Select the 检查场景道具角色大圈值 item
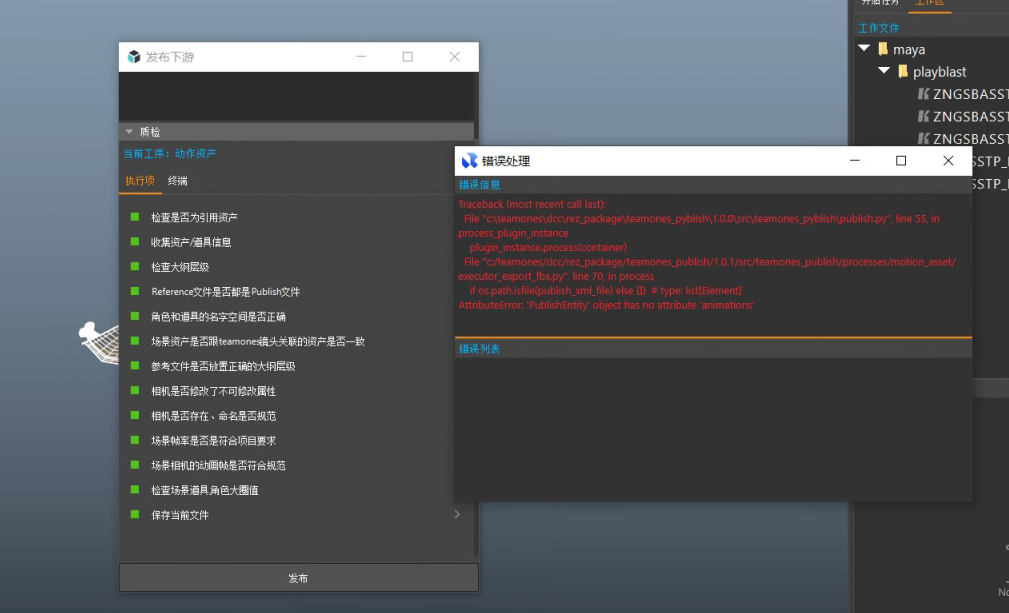This screenshot has height=613, width=1009. [205, 490]
